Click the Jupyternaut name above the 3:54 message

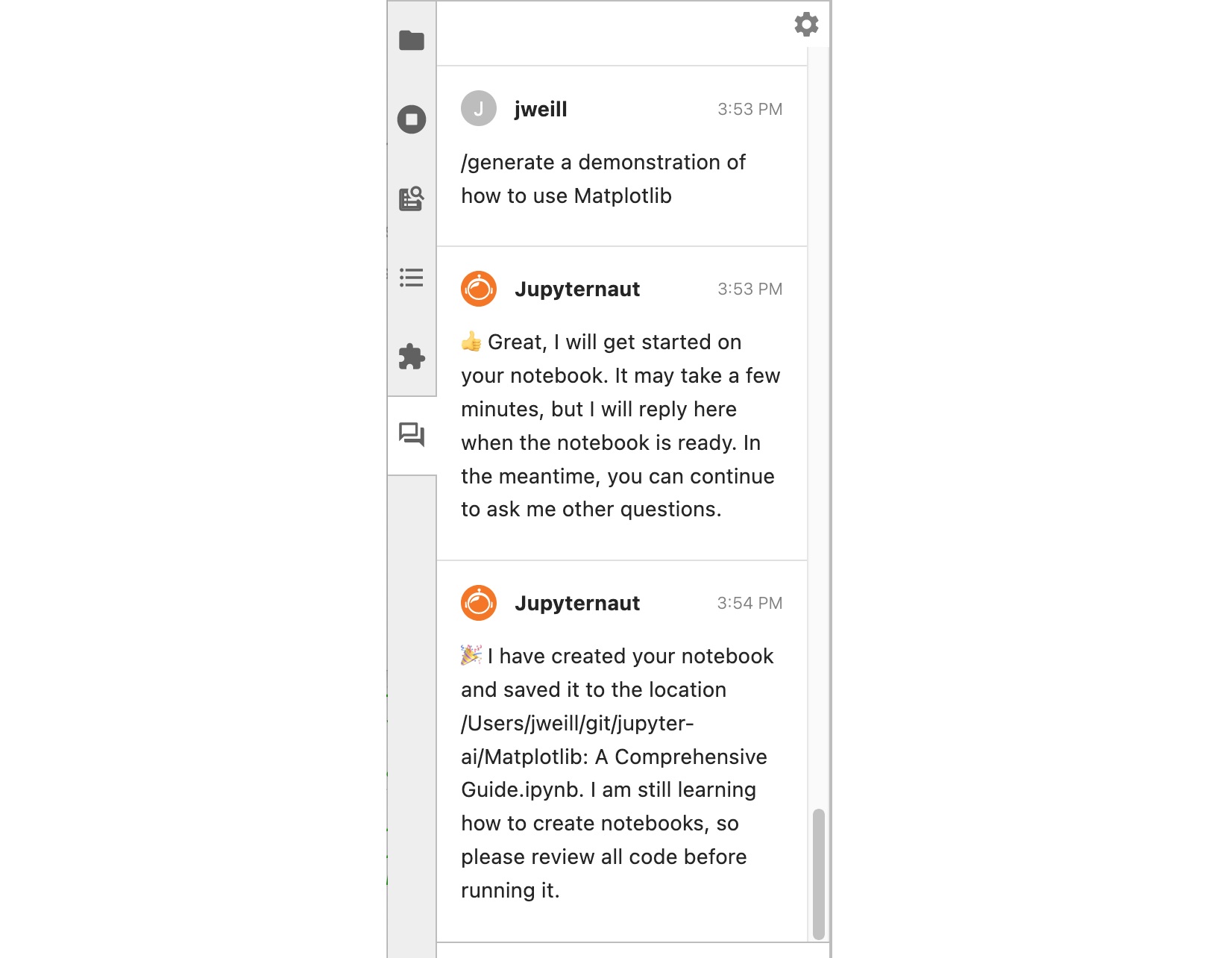click(577, 603)
